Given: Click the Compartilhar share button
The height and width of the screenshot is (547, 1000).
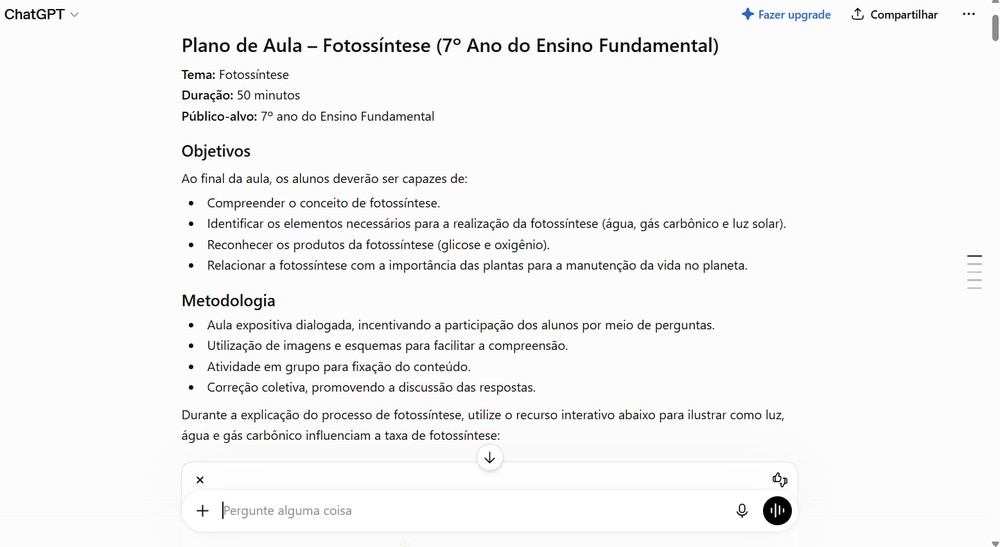Looking at the screenshot, I should click(x=895, y=14).
